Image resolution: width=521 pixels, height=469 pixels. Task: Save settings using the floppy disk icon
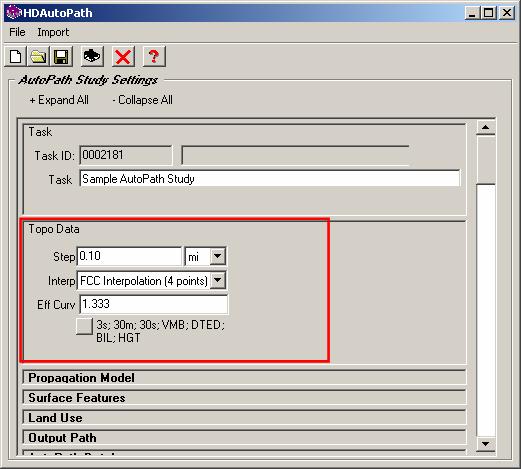coord(61,56)
